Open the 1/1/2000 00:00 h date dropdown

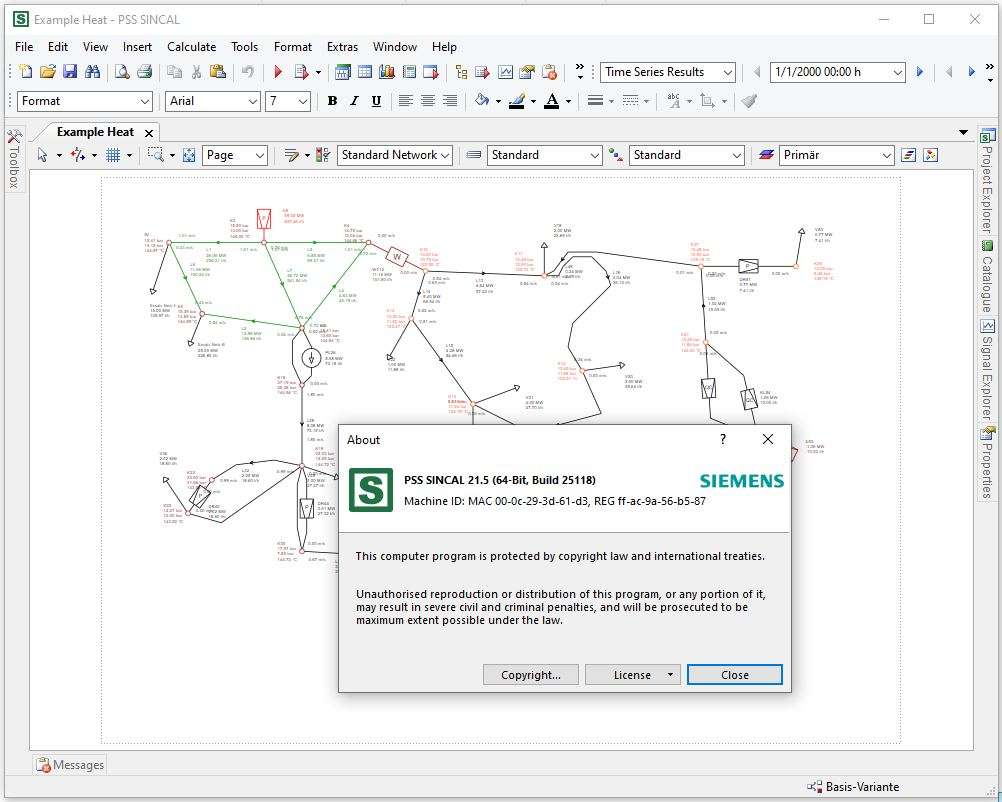tap(838, 72)
